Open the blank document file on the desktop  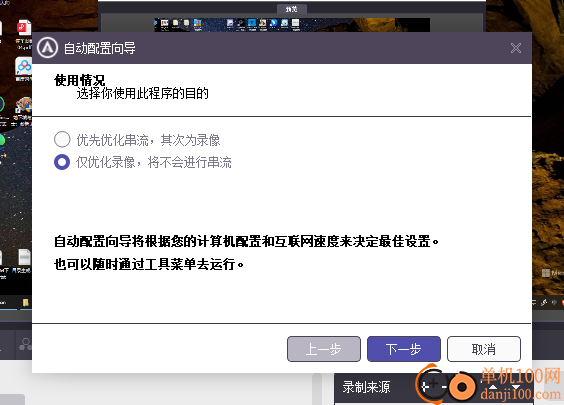pyautogui.click(x=24, y=258)
